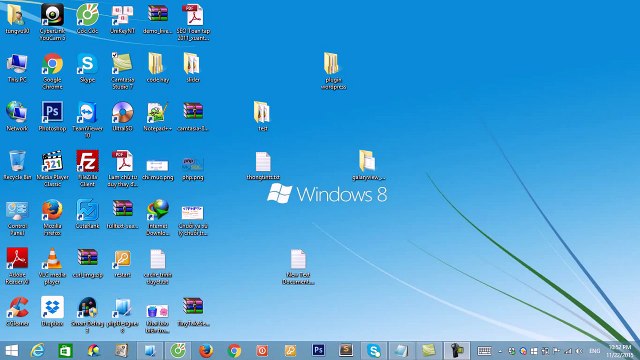
Task: Select the CCleaner desktop shortcut
Action: 17,311
